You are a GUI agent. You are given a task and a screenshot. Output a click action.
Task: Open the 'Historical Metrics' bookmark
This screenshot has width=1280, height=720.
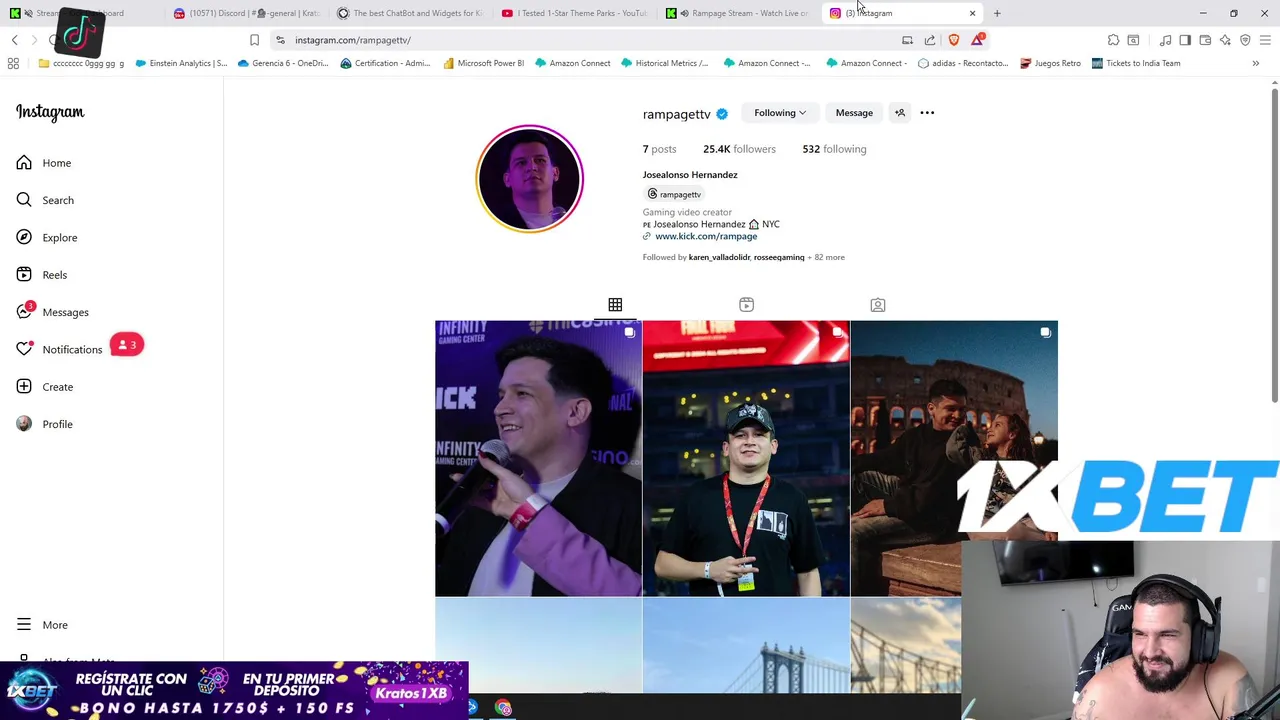664,63
